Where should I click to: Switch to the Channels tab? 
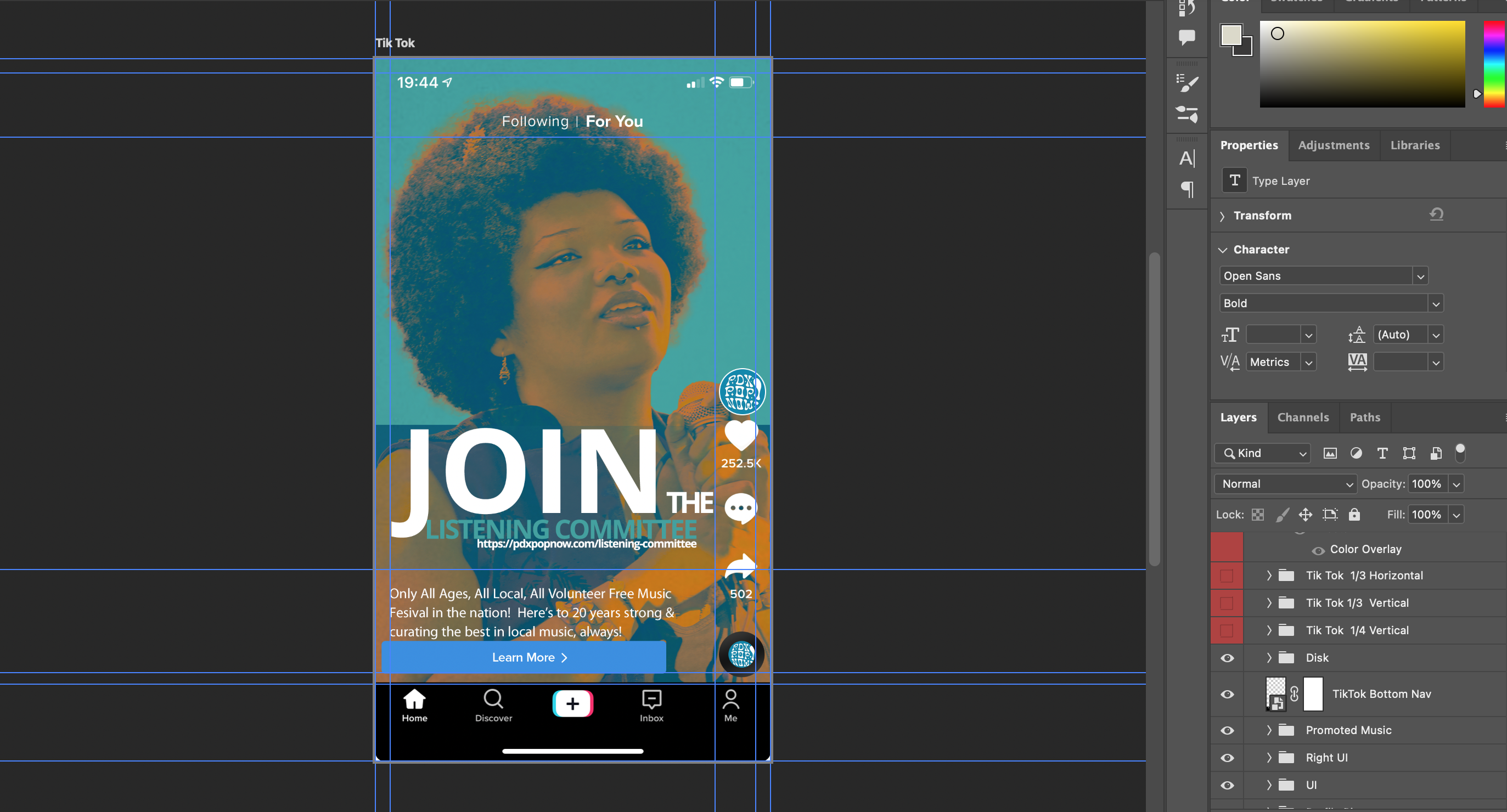pos(1303,418)
